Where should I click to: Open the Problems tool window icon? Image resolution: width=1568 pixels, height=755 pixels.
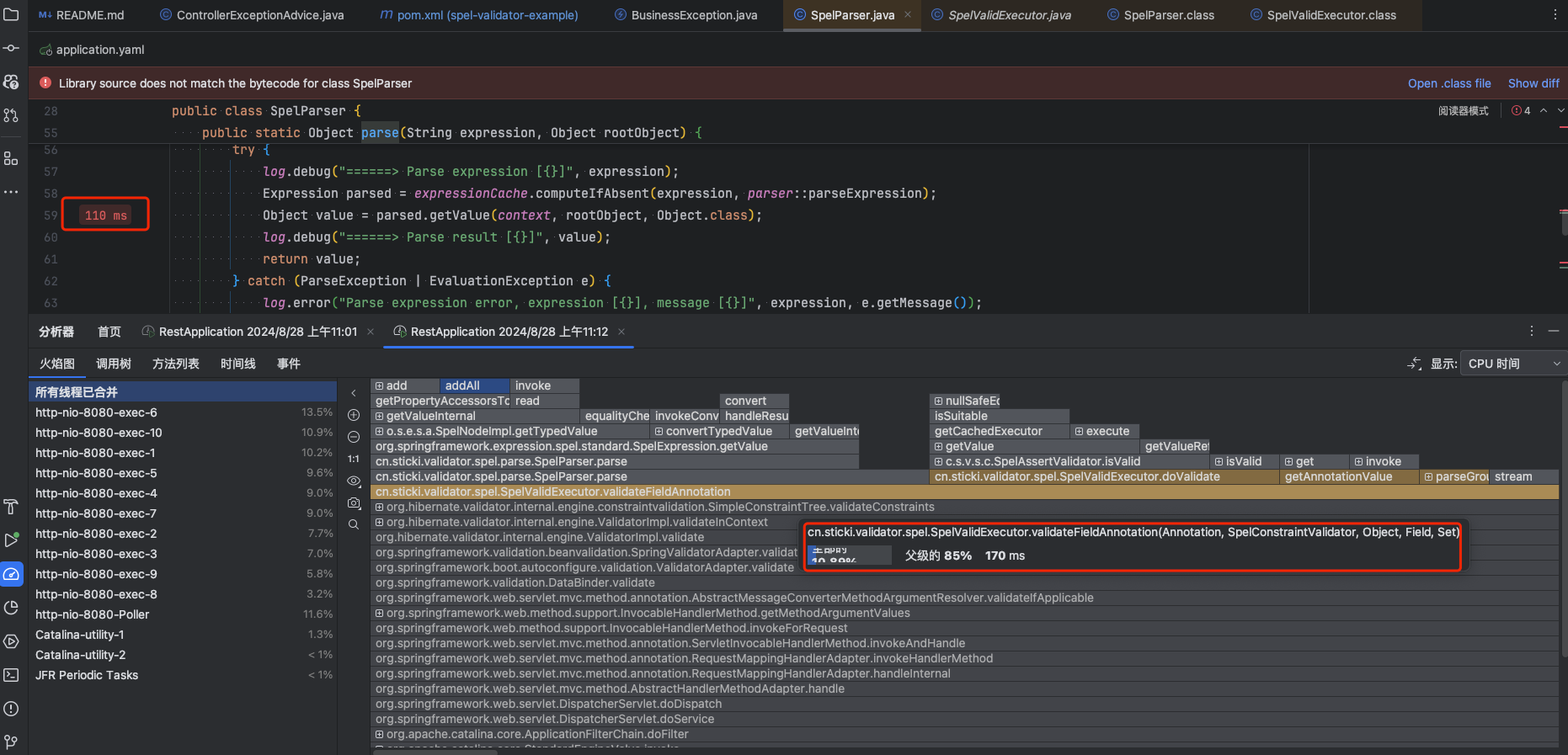tap(11, 709)
